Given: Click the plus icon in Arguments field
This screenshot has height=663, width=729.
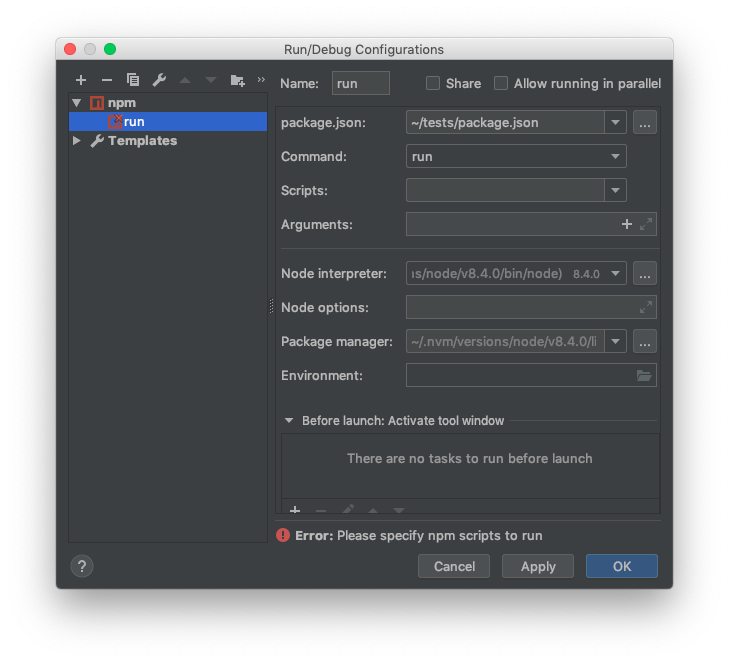Looking at the screenshot, I should coord(627,224).
